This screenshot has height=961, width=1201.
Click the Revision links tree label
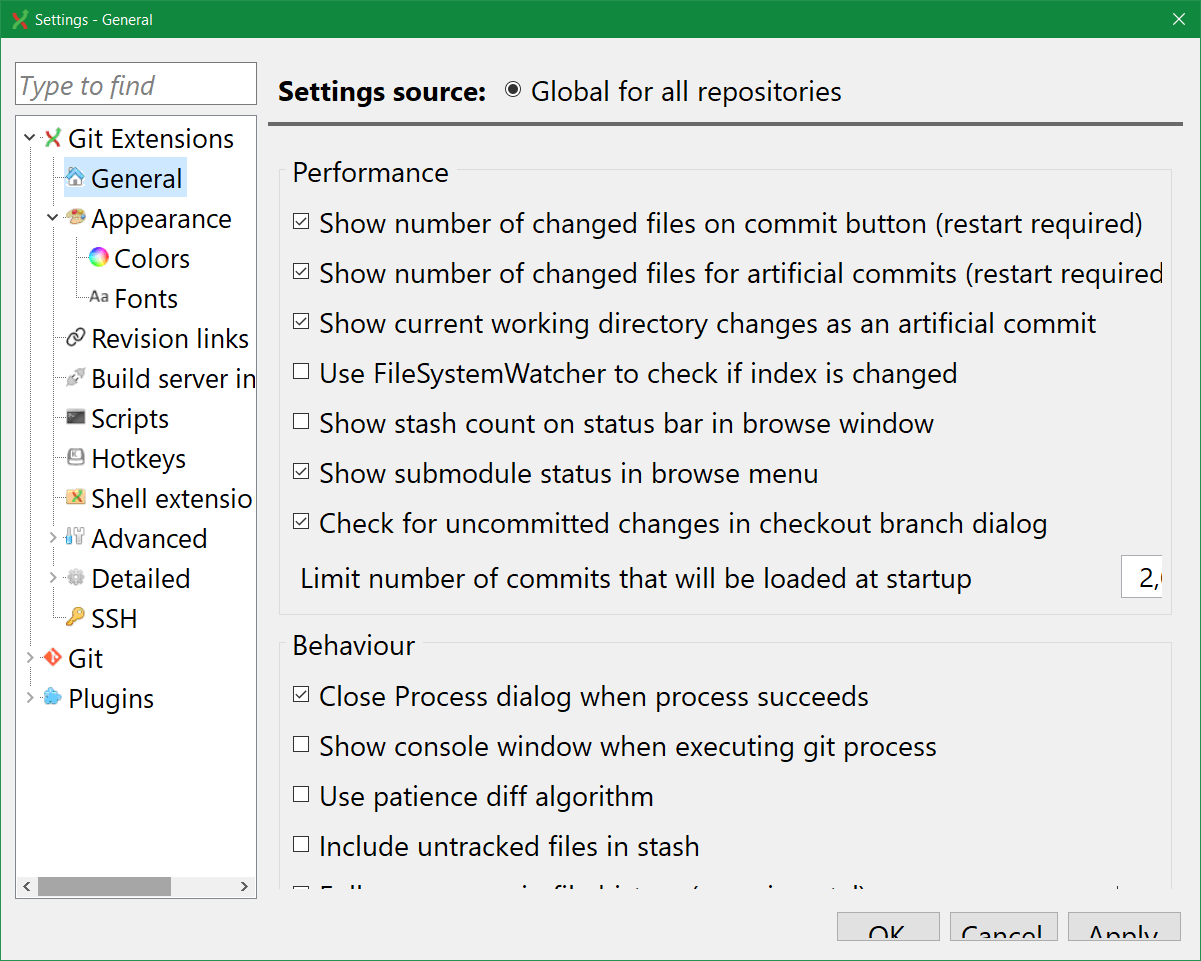(170, 339)
